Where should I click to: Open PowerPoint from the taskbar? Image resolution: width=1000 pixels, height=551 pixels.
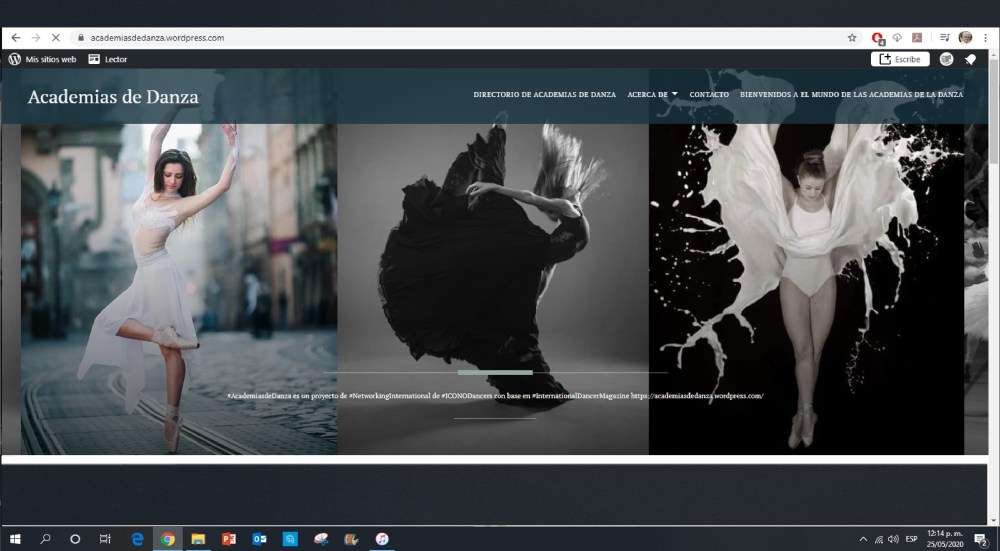228,539
